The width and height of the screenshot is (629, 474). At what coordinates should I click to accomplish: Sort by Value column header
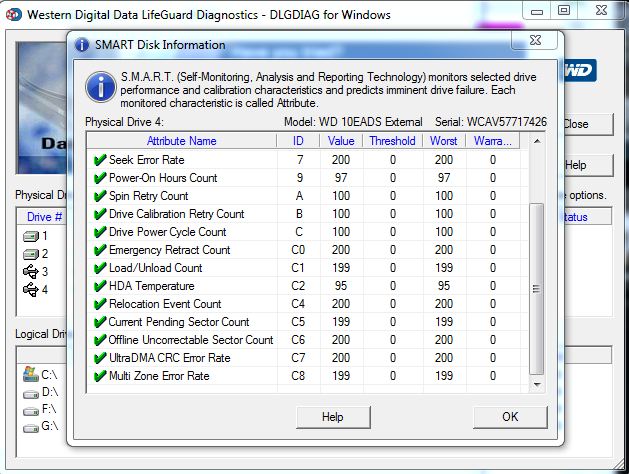pyautogui.click(x=341, y=141)
